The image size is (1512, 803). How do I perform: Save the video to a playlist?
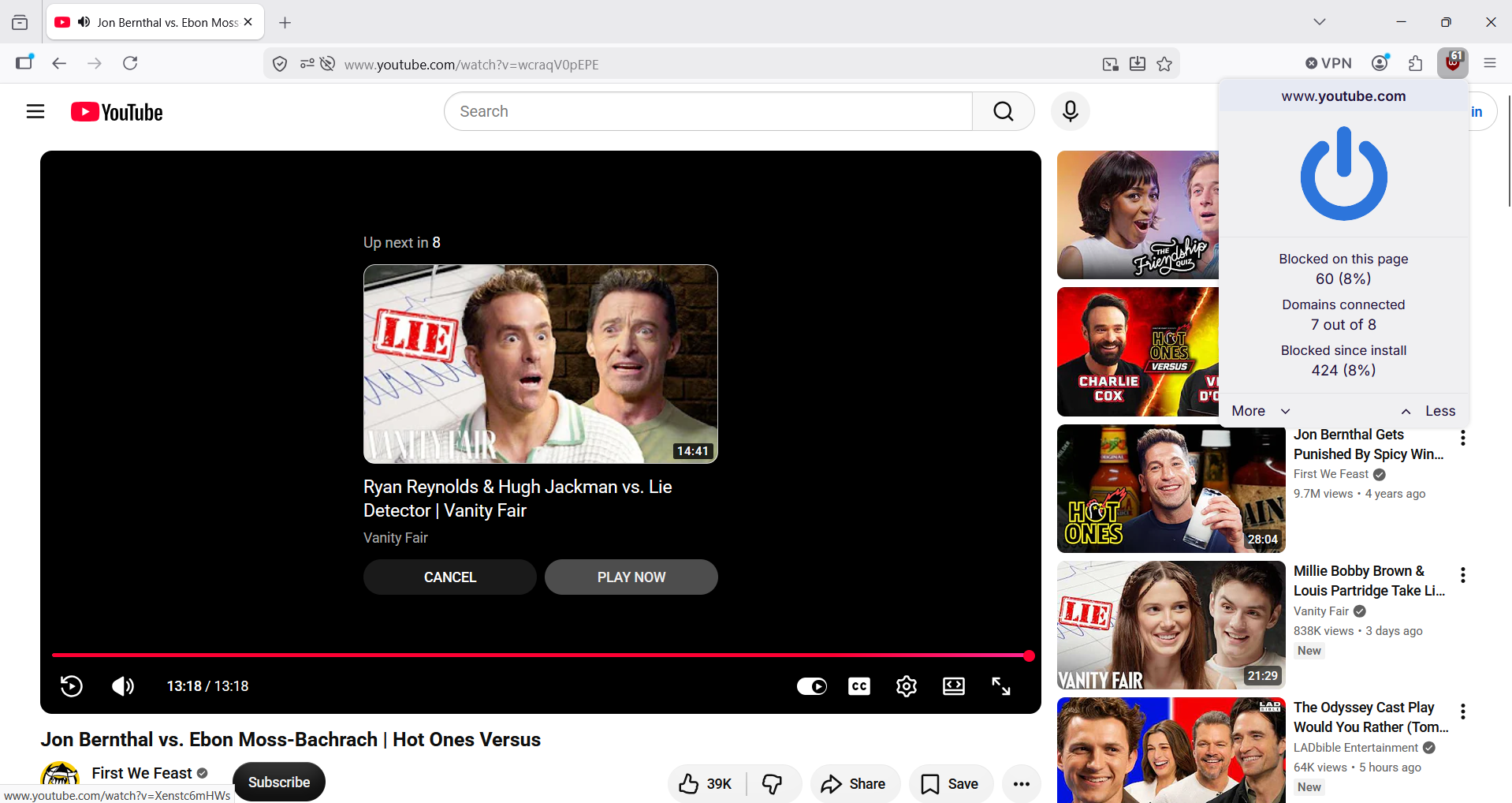(951, 783)
